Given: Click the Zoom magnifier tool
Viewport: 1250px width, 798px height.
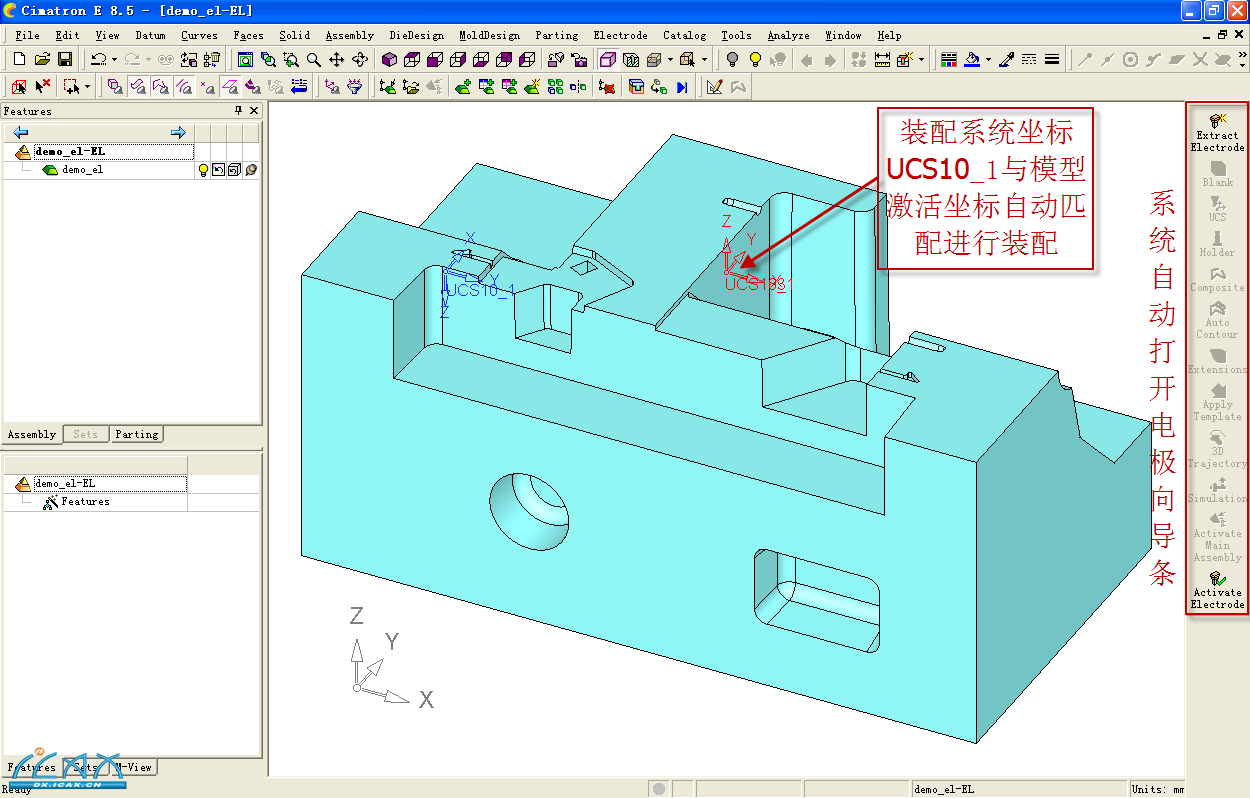Looking at the screenshot, I should pos(314,60).
